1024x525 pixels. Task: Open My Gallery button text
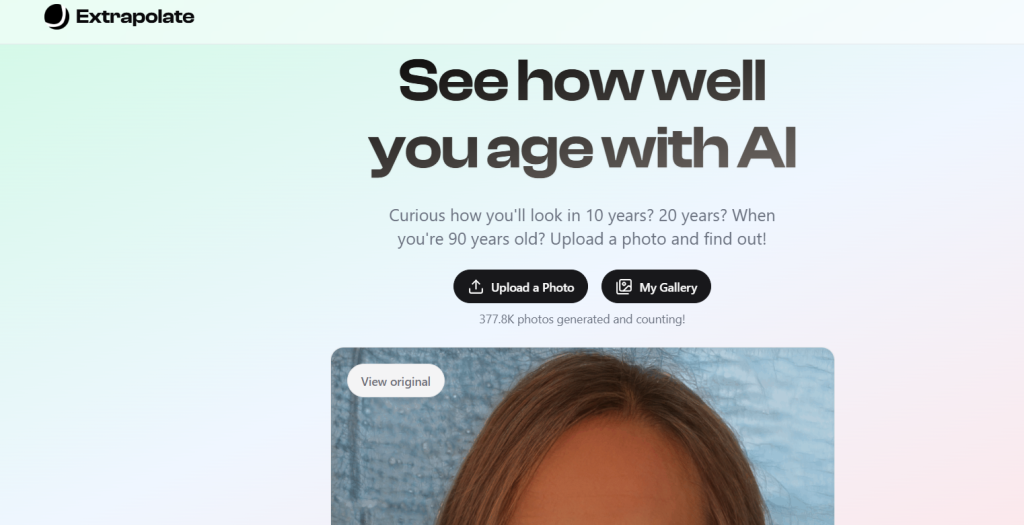coord(668,287)
